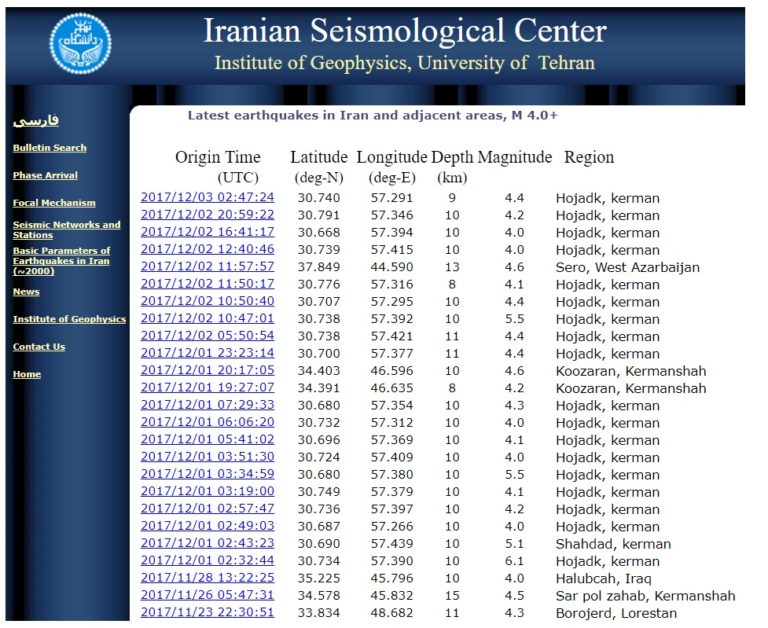Open the Sero event 2017/12/02 11:57:57

pyautogui.click(x=207, y=266)
